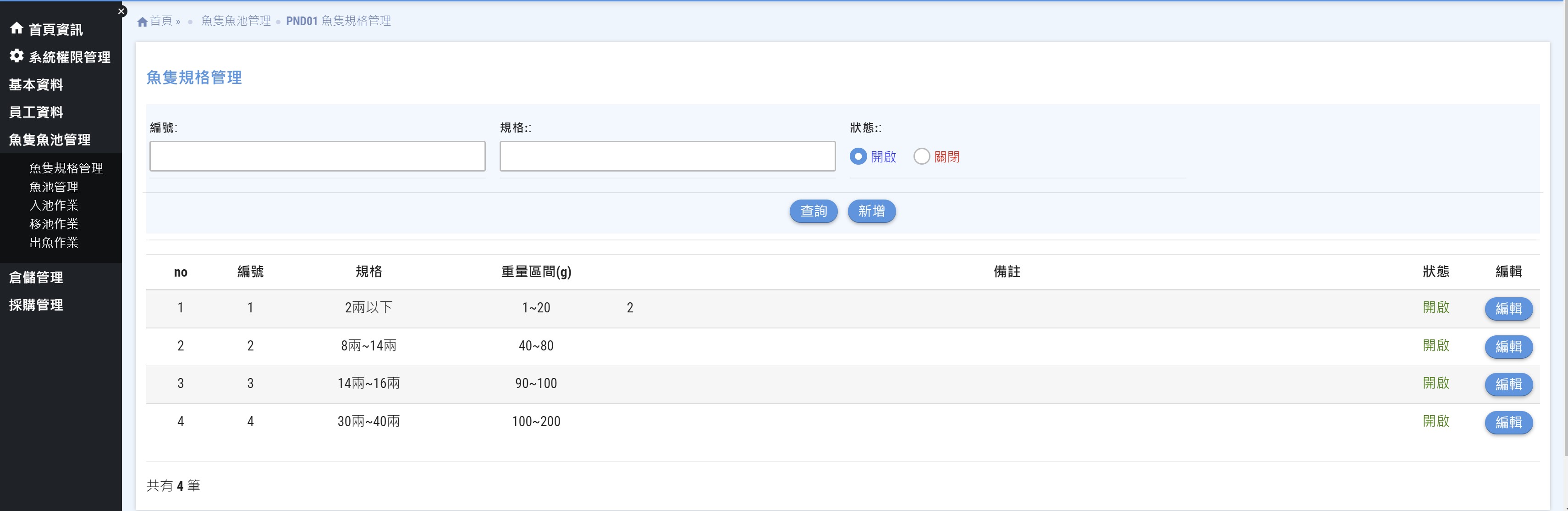Click the spec cell 14兩~16兩
The width and height of the screenshot is (1568, 511).
[369, 383]
